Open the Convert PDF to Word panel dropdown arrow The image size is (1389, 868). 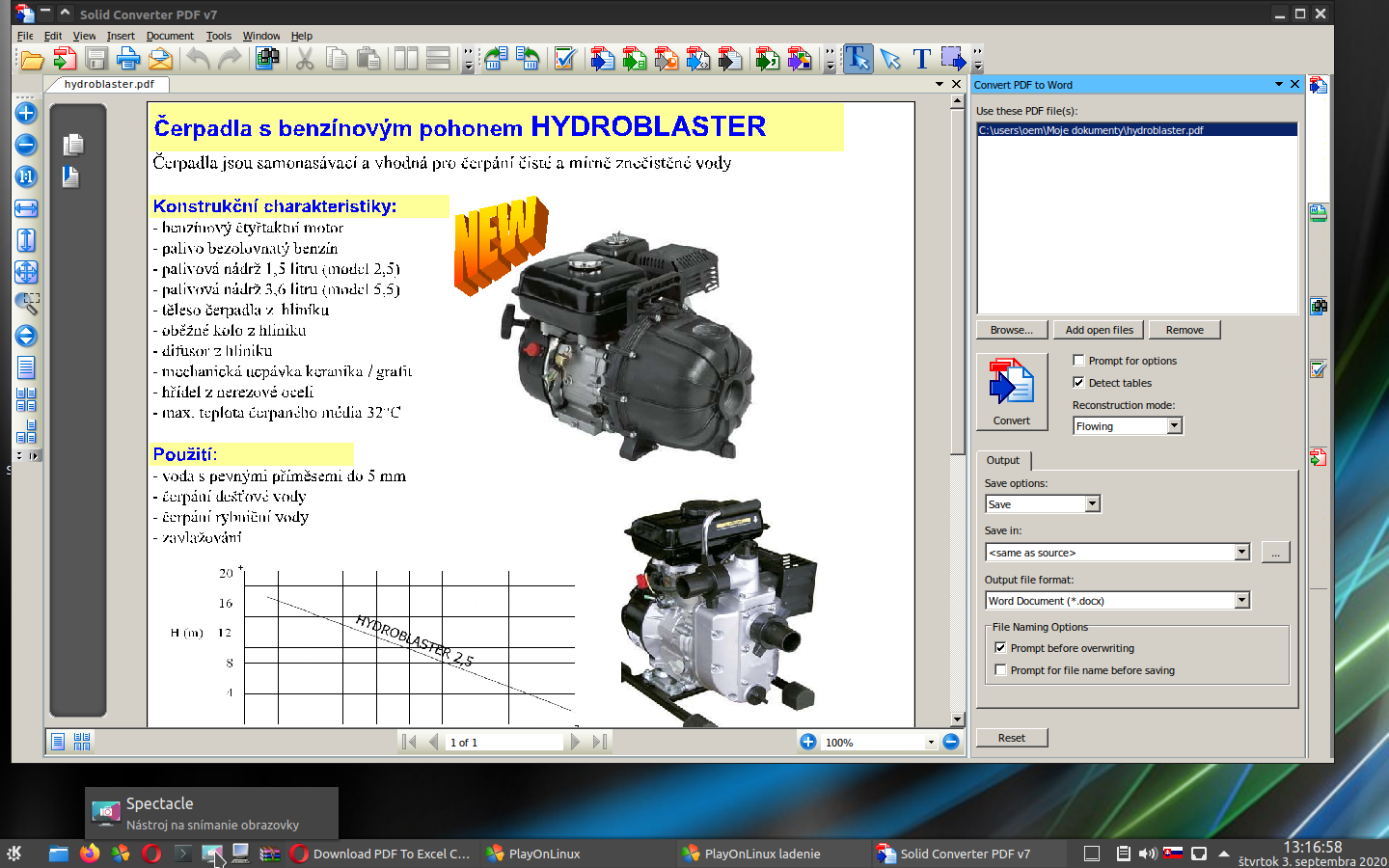(x=1279, y=84)
